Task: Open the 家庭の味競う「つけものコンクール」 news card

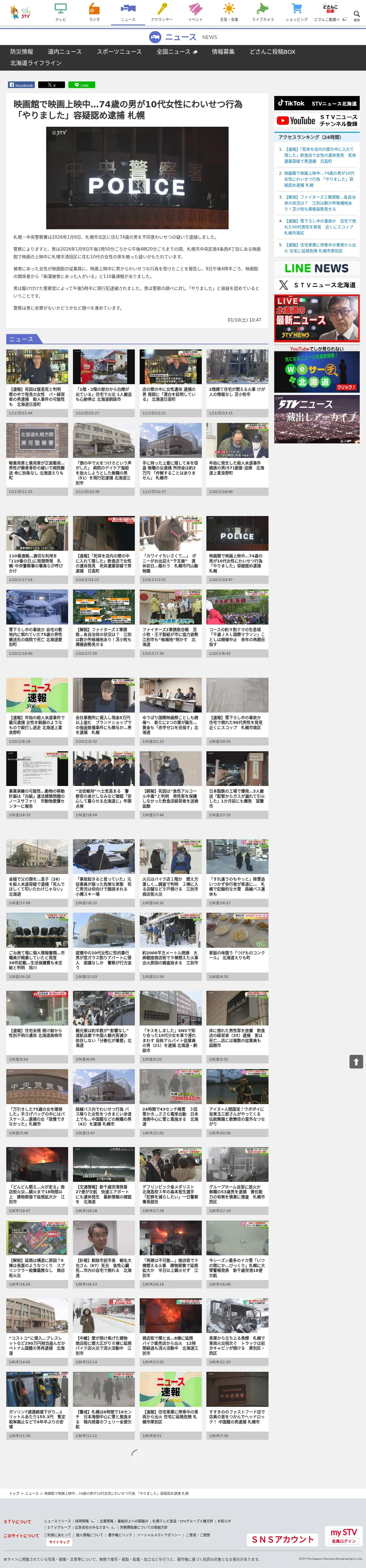Action: coord(237,946)
